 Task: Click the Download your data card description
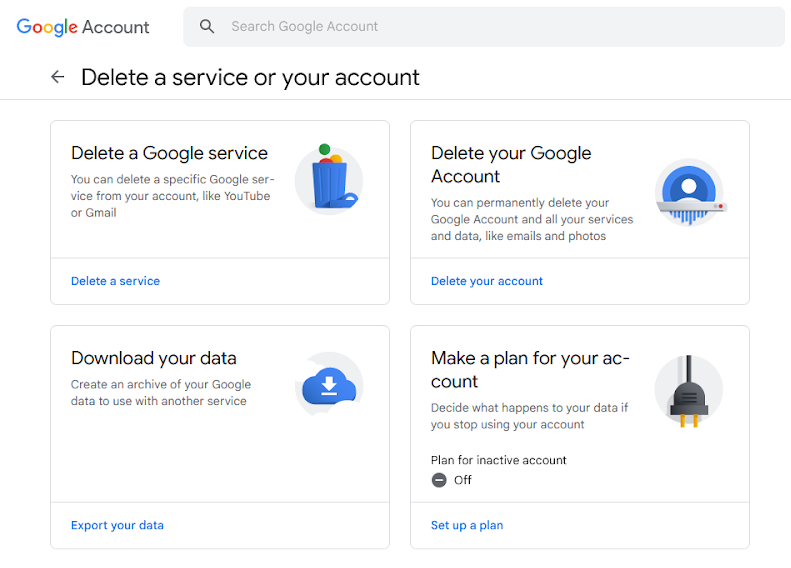coord(160,392)
